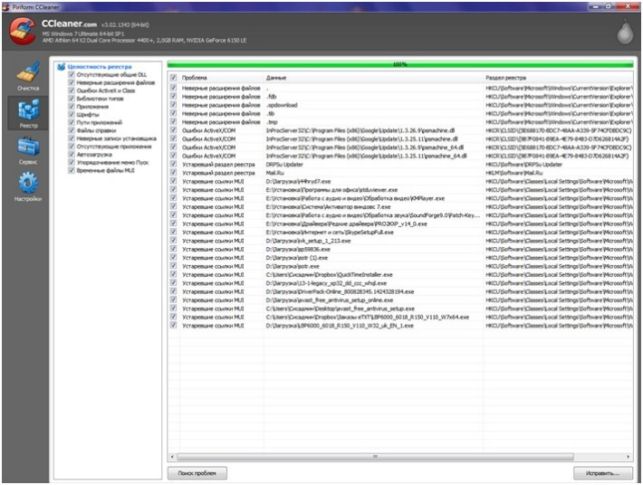Image resolution: width=643 pixels, height=485 pixels.
Task: Toggle Упорядочивание меню Пуск checkbox
Action: click(x=71, y=162)
